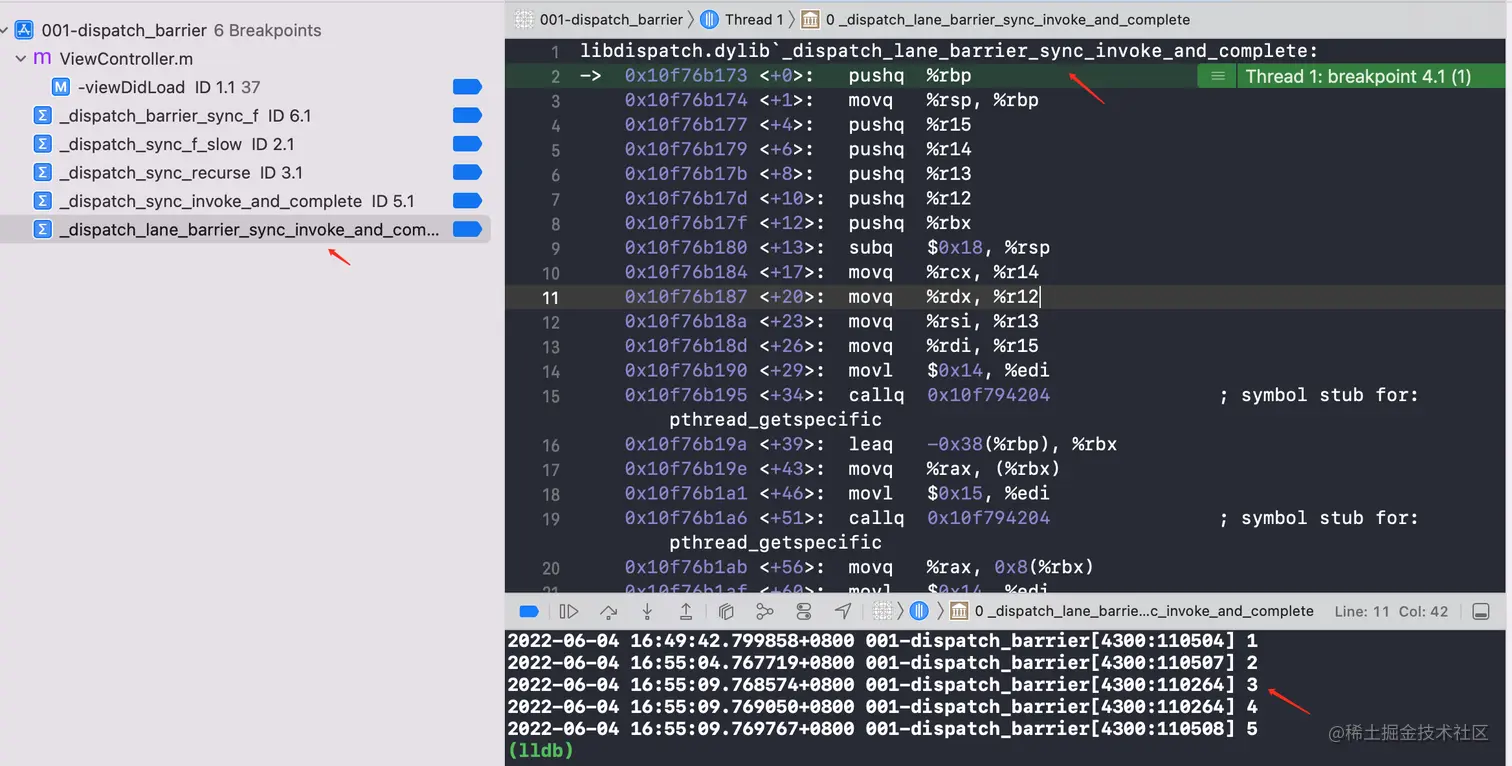Continue program execution in the debug bar

click(569, 611)
